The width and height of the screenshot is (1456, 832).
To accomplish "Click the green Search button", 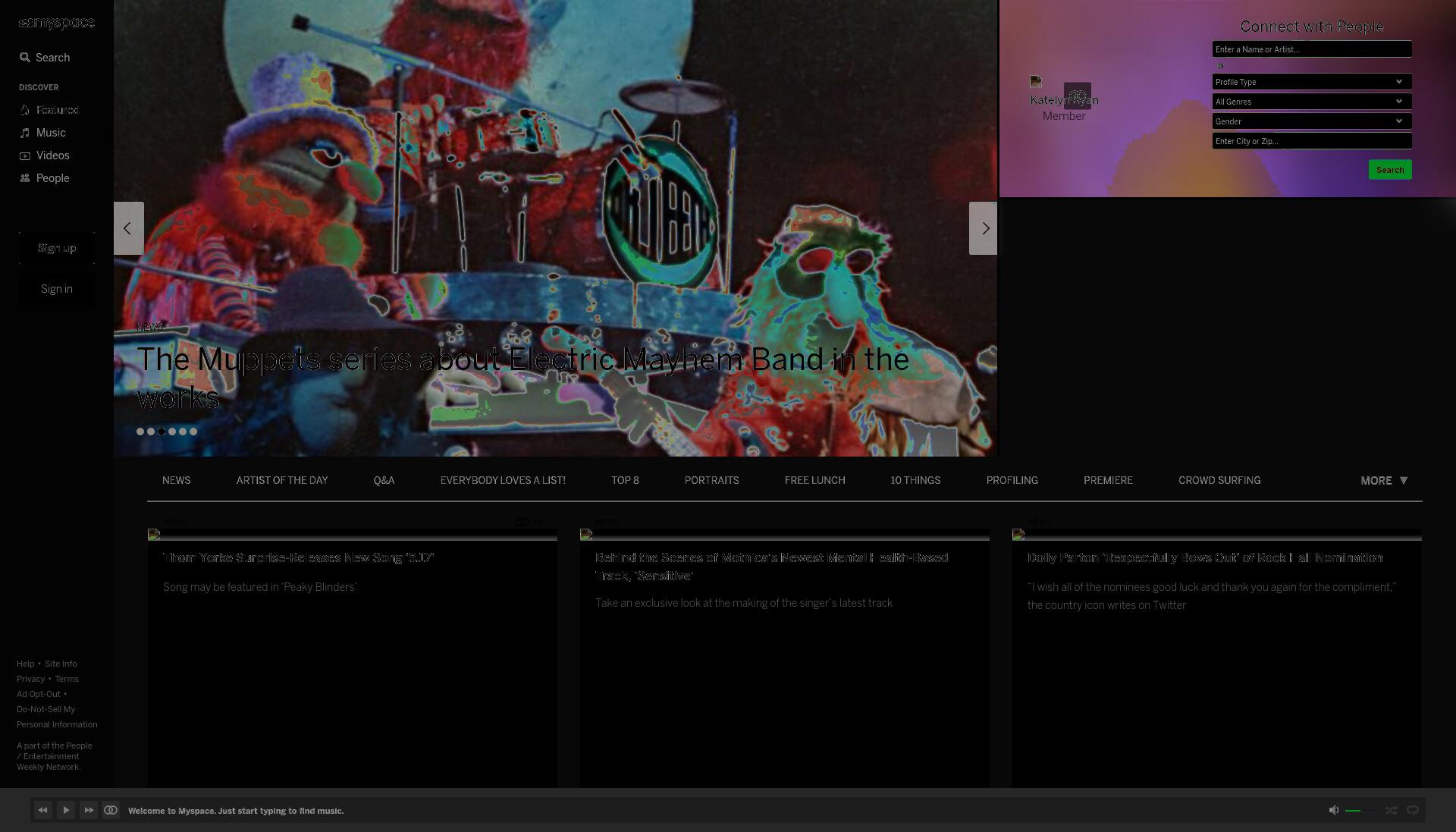I will 1390,170.
